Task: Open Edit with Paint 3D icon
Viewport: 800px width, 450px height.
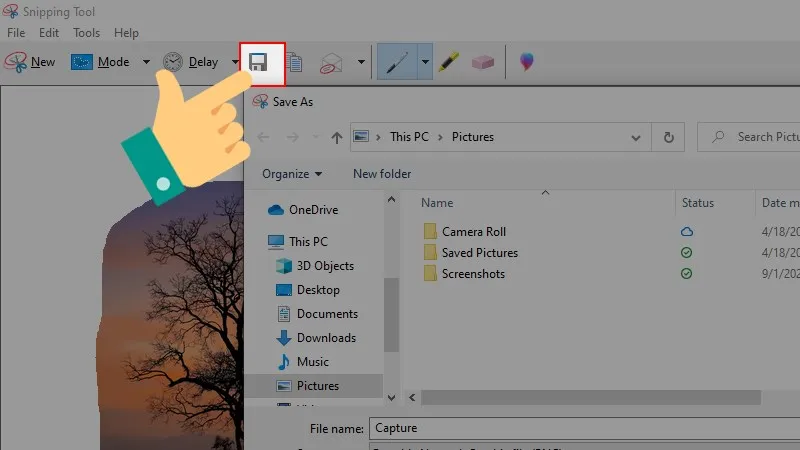Action: coord(526,62)
